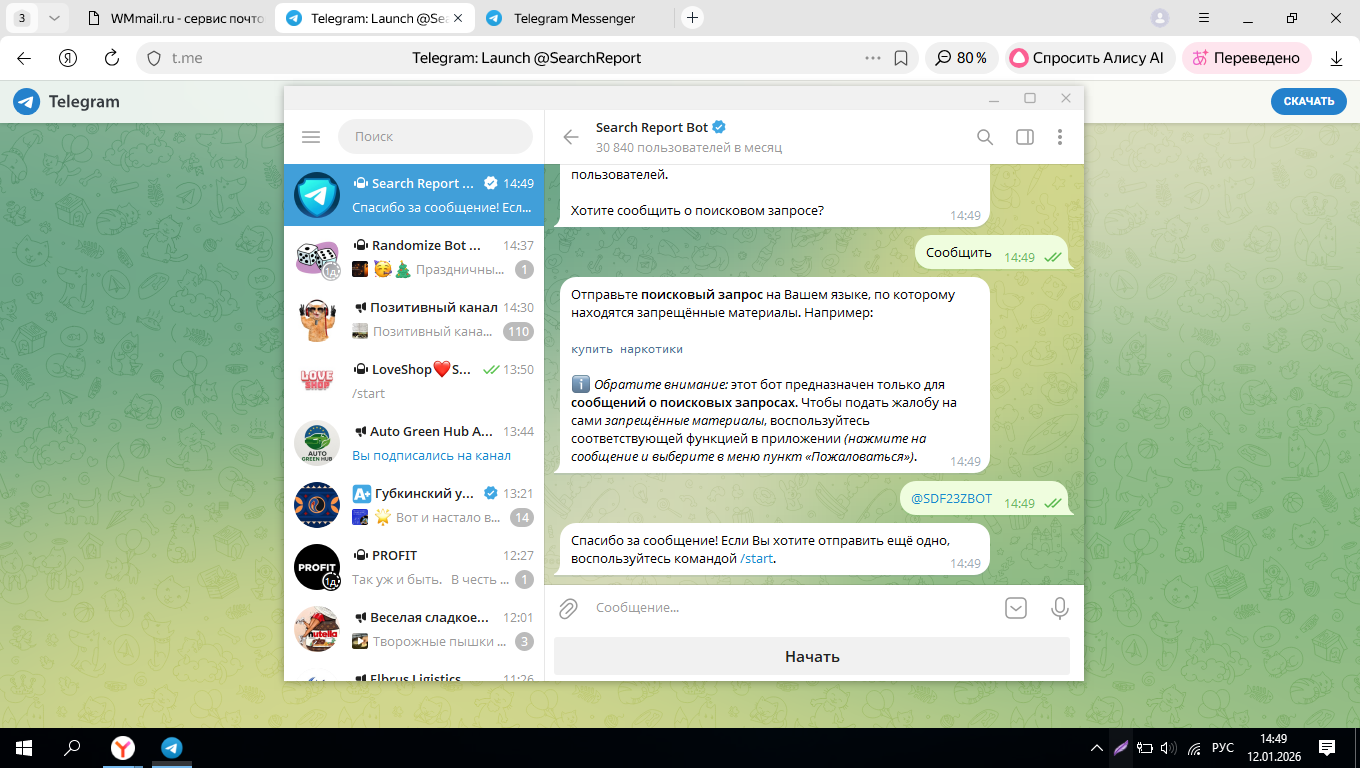Click the Поиск chat search field
Image resolution: width=1360 pixels, height=768 pixels.
pos(435,137)
